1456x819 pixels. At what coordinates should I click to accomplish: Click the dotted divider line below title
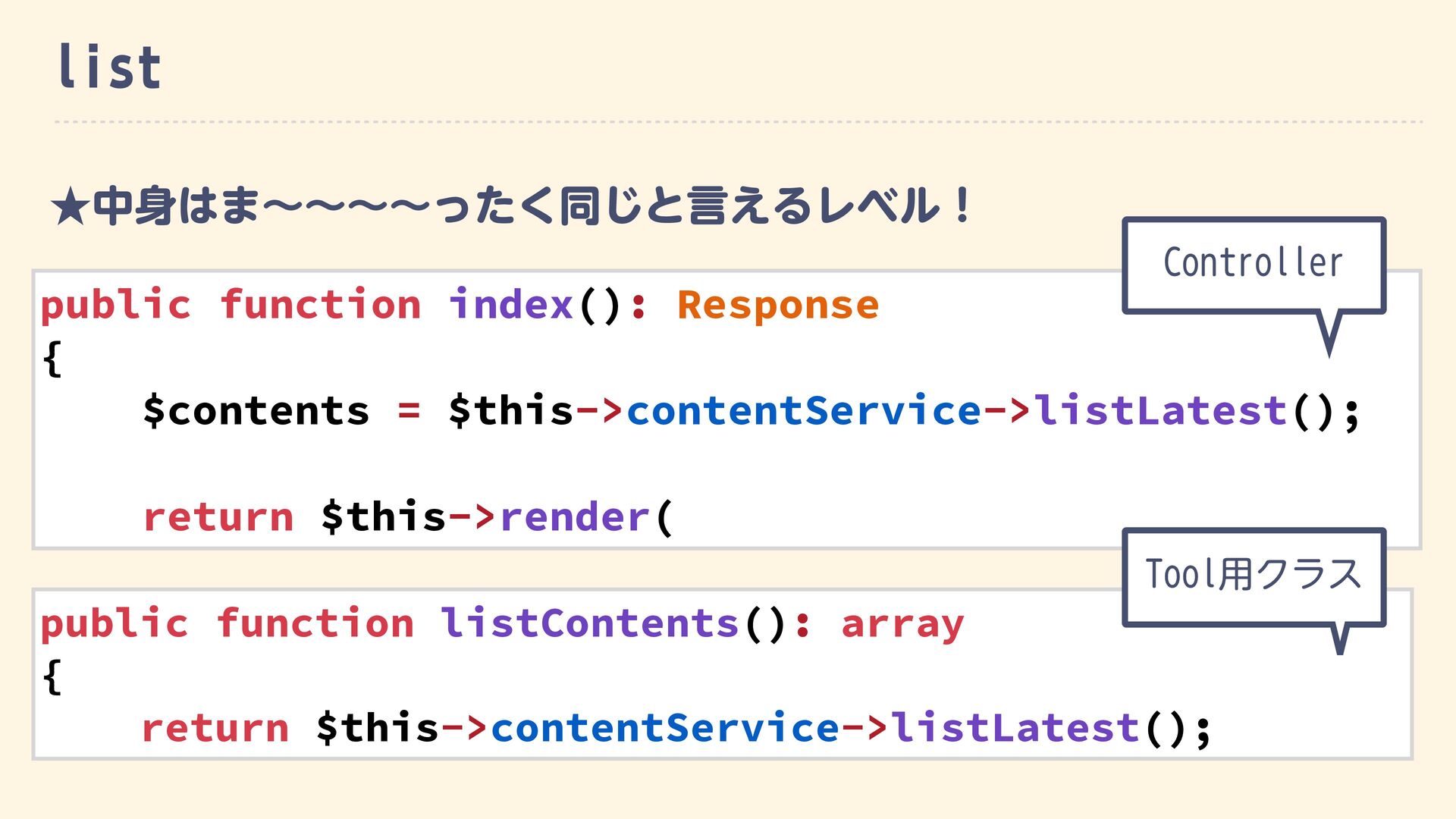coord(739,121)
